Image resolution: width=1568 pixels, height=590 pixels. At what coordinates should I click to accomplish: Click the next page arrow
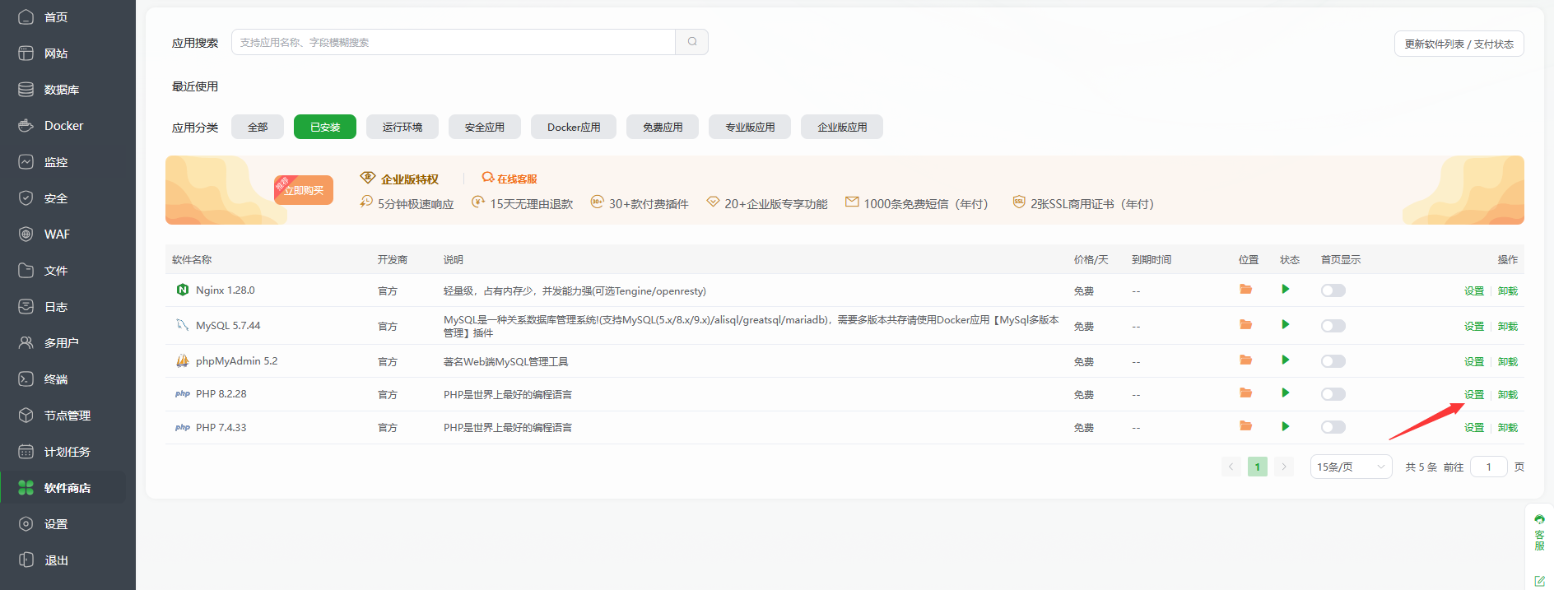pos(1283,467)
